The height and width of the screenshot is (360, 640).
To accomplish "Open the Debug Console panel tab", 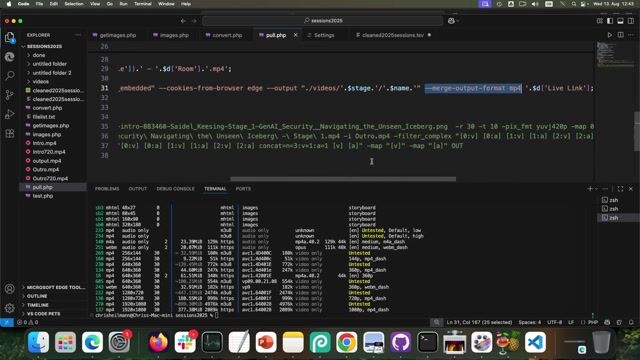I will point(176,189).
